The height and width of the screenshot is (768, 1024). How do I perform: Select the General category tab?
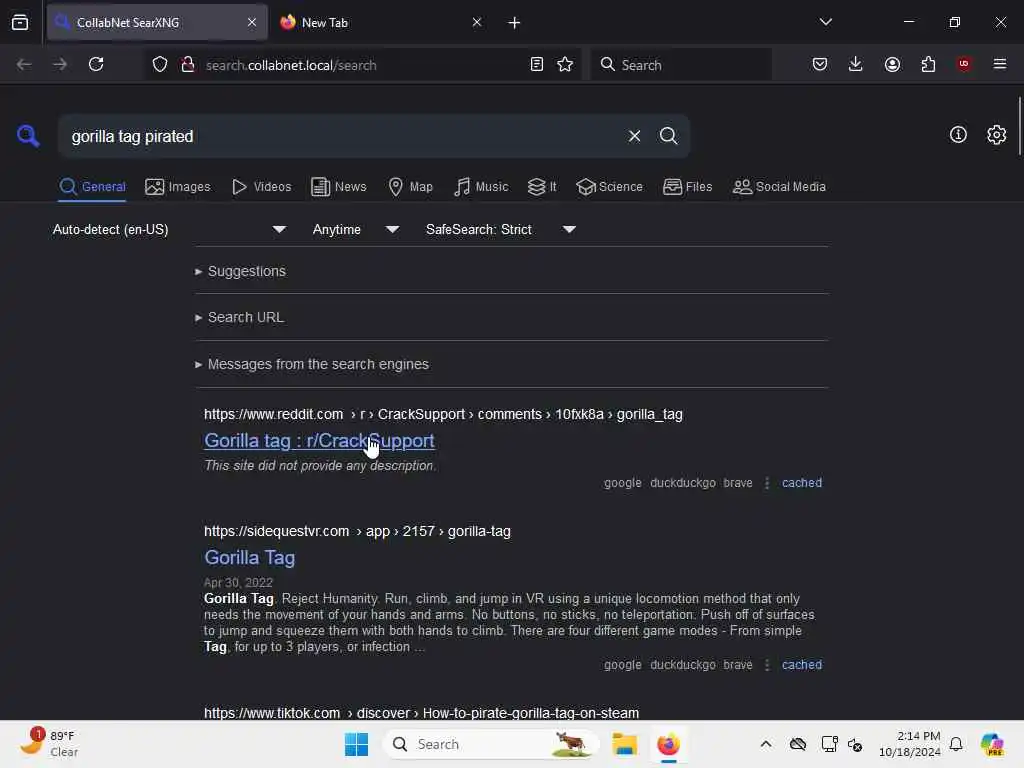92,187
